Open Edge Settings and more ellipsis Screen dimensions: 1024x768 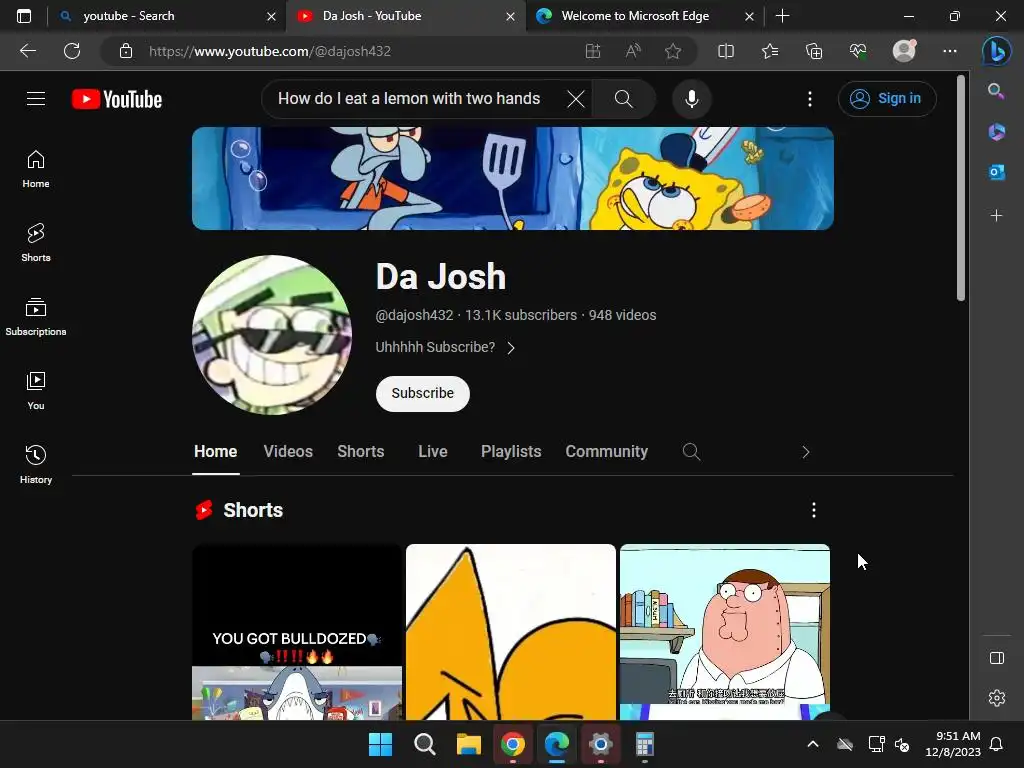(x=950, y=51)
